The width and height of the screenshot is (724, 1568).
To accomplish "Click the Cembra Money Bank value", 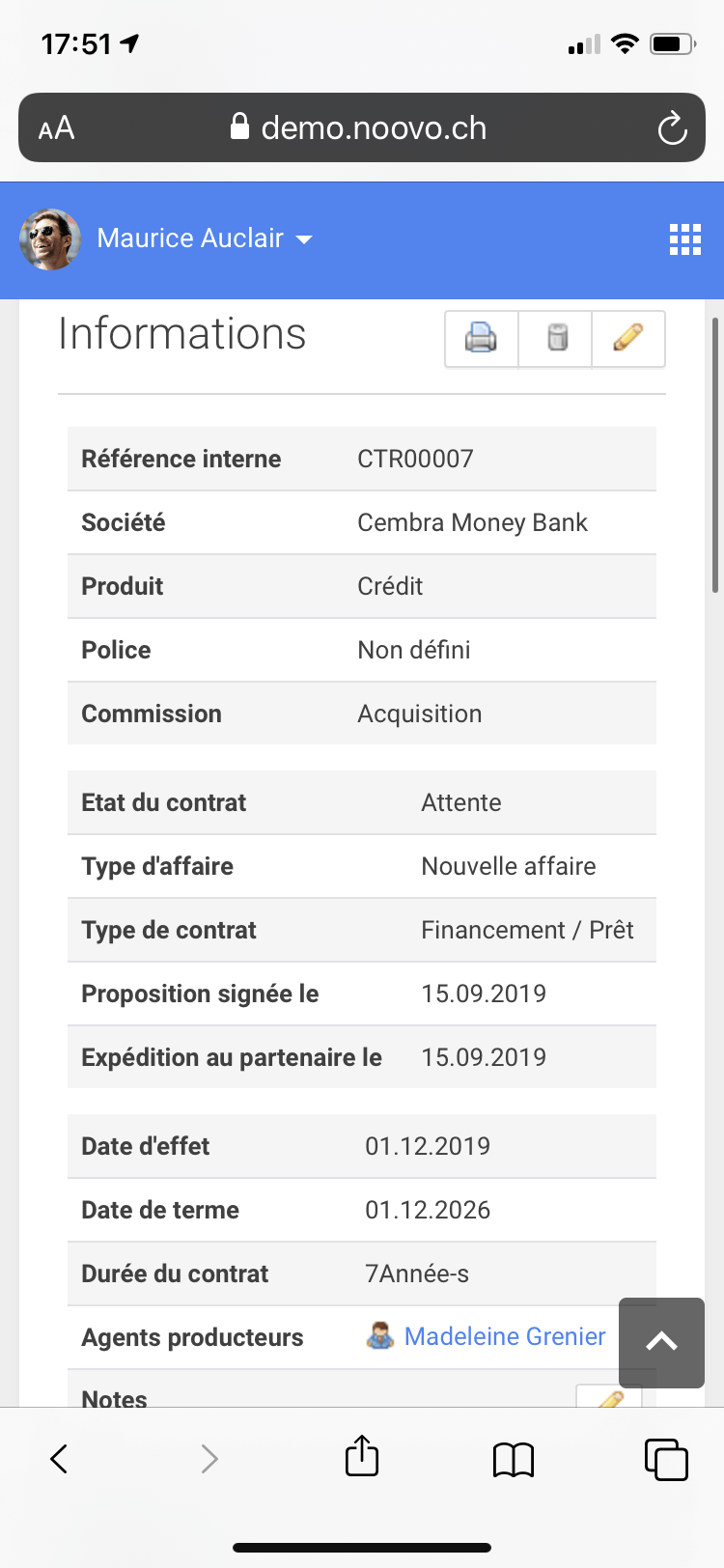I will [x=472, y=522].
